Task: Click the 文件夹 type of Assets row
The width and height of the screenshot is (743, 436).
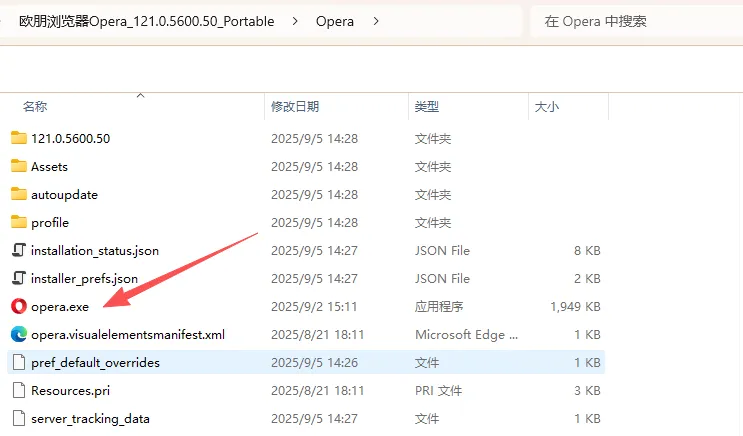Action: tap(433, 166)
